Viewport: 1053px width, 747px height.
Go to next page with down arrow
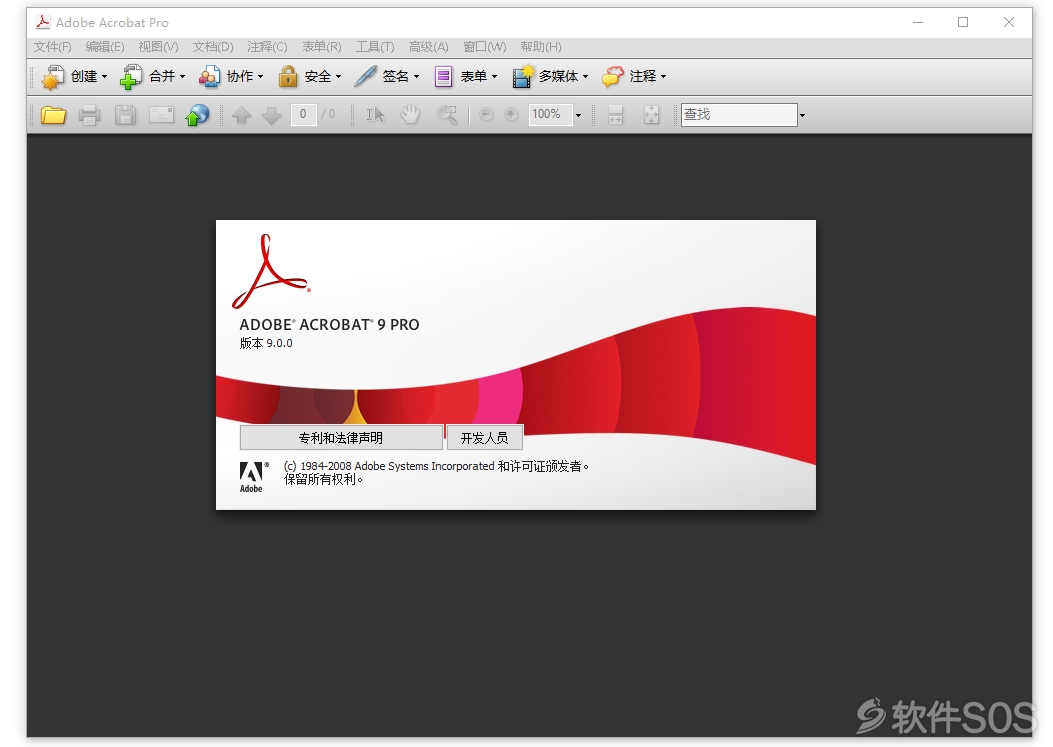pos(271,116)
